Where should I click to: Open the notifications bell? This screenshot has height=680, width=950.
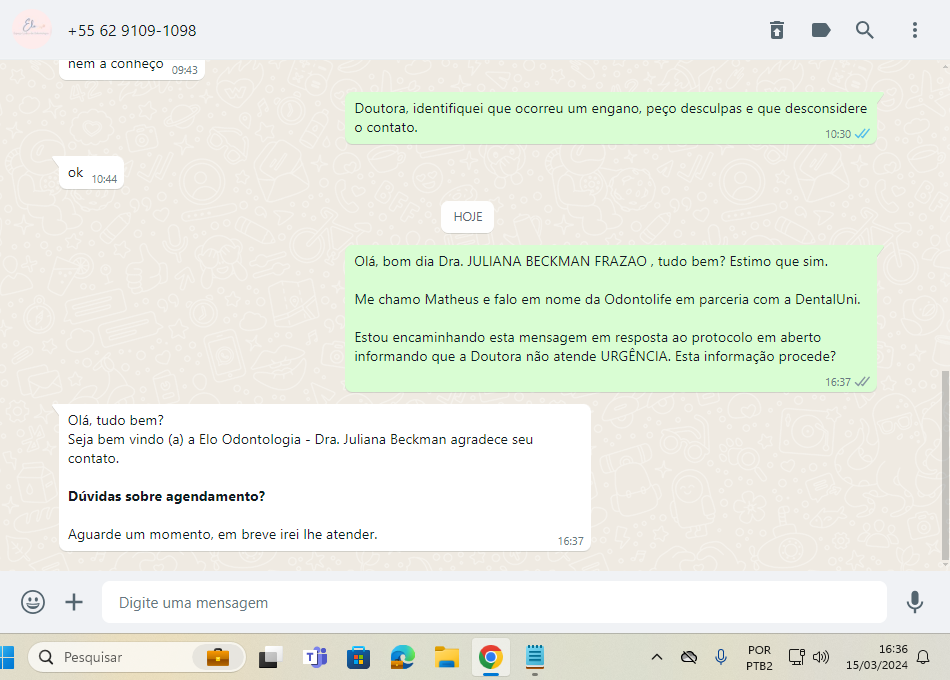(923, 657)
